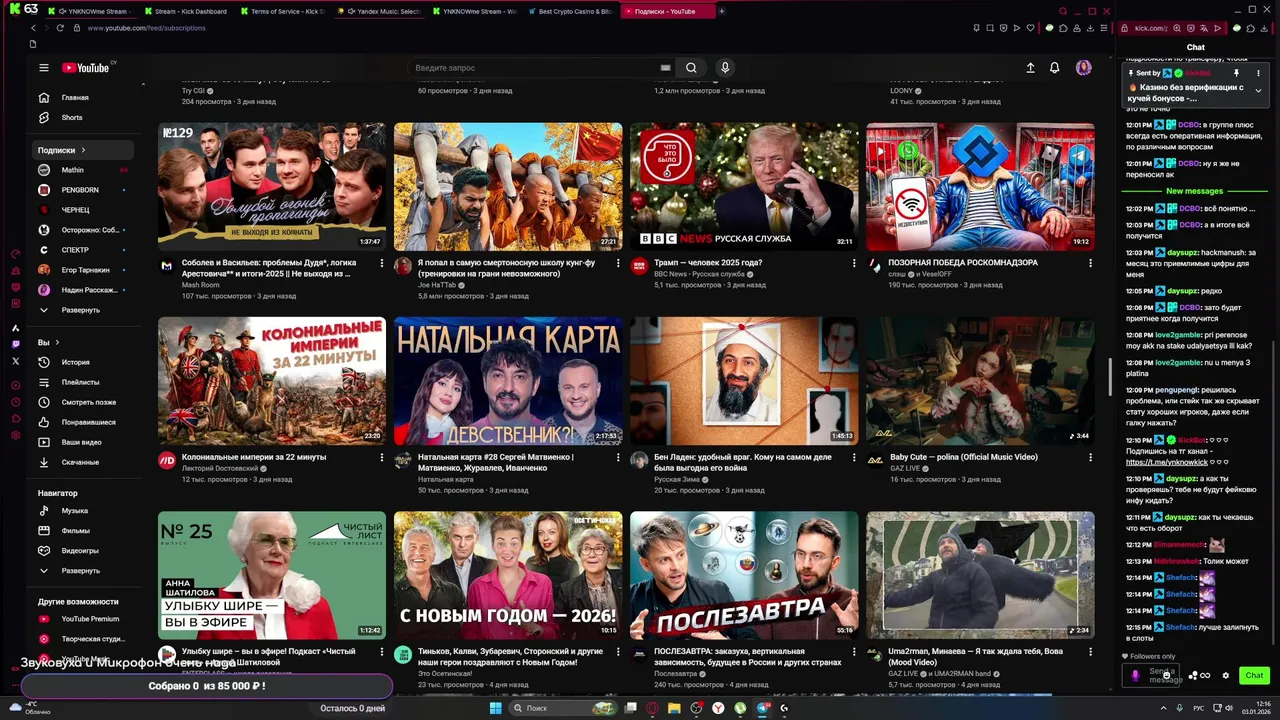This screenshot has width=1280, height=720.
Task: Open a new browser tab with the plus
Action: (x=722, y=11)
